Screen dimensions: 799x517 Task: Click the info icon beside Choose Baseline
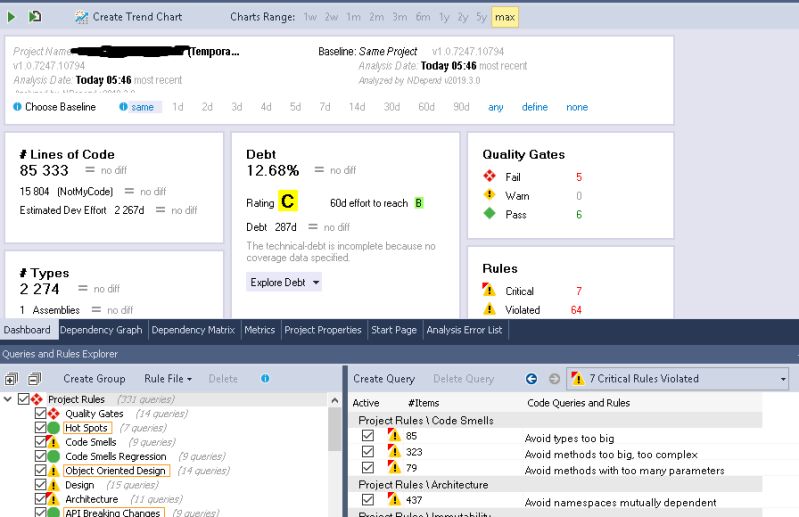click(x=17, y=106)
